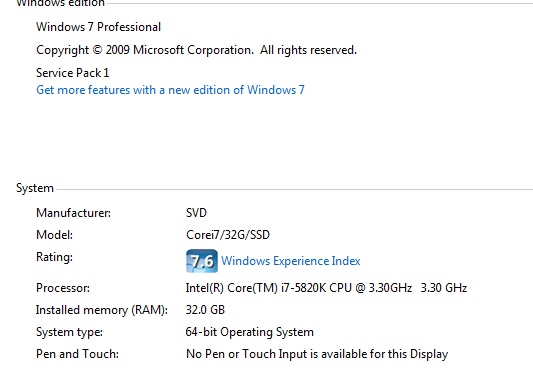
Task: Select the Corei7/32G/SSD model value
Action: click(x=228, y=235)
